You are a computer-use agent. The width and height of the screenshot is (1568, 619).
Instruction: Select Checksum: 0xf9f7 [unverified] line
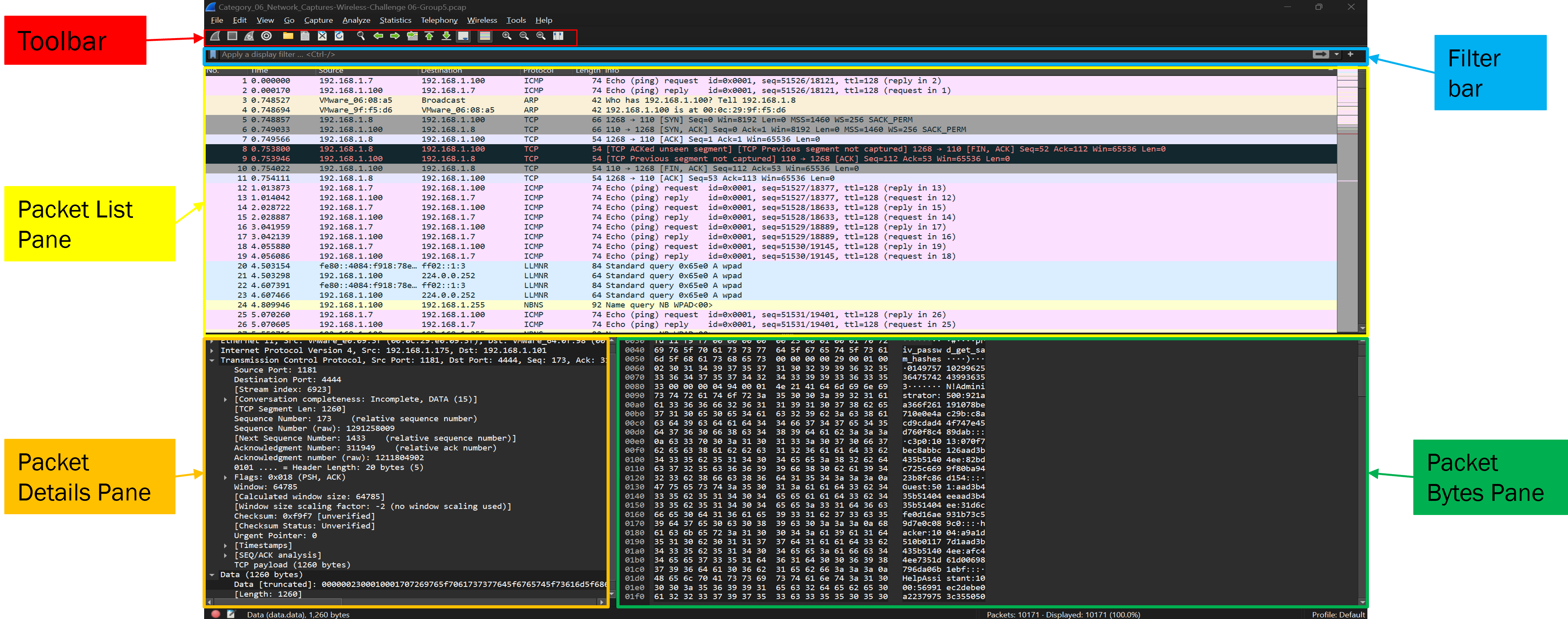(x=304, y=516)
